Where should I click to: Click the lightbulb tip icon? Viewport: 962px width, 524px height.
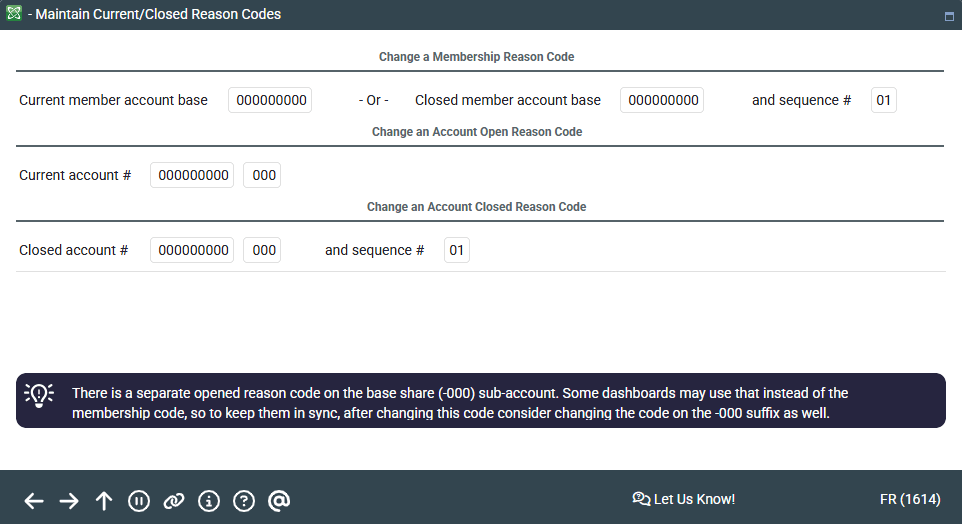tap(39, 395)
